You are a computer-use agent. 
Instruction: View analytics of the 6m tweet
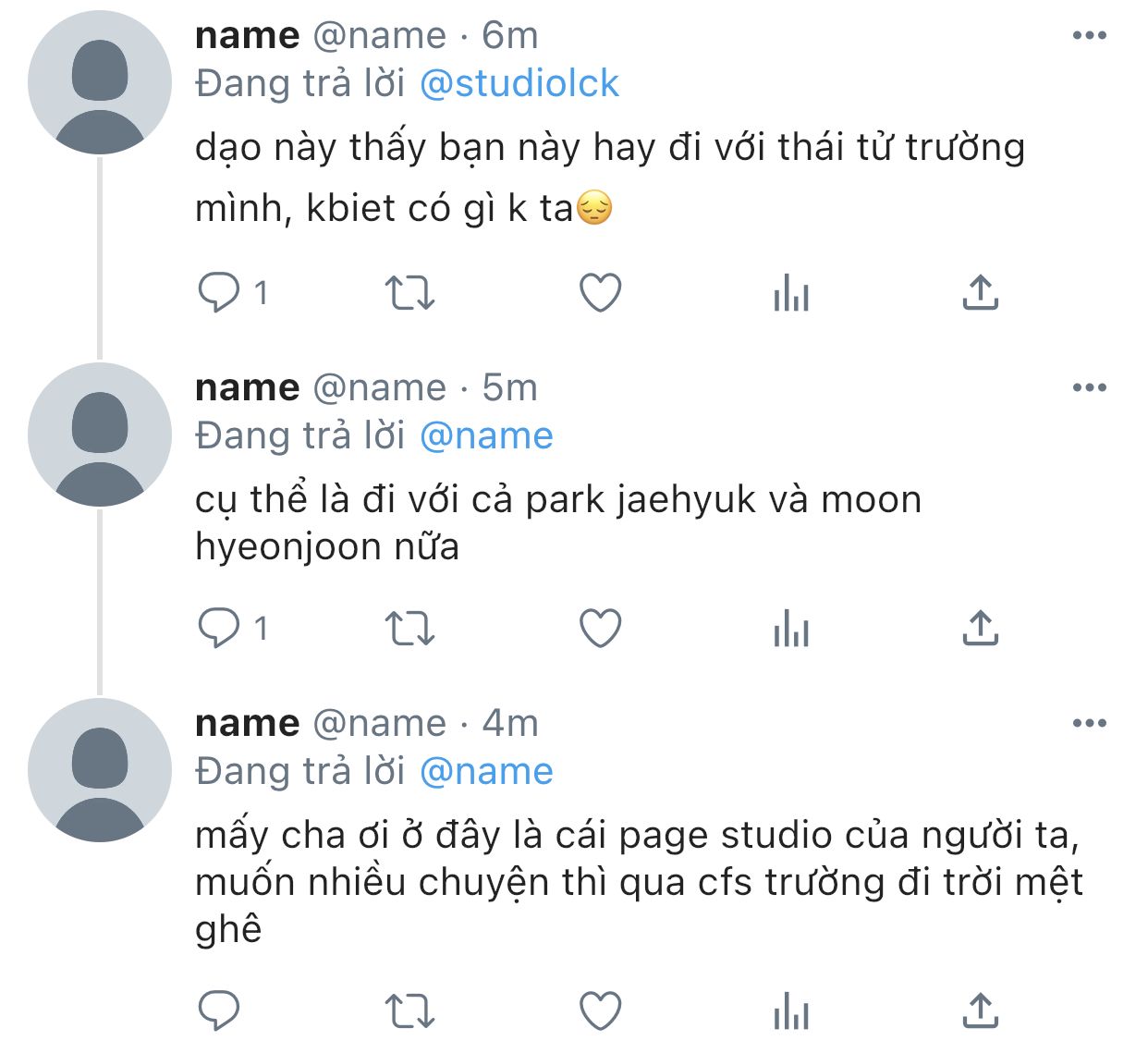791,293
